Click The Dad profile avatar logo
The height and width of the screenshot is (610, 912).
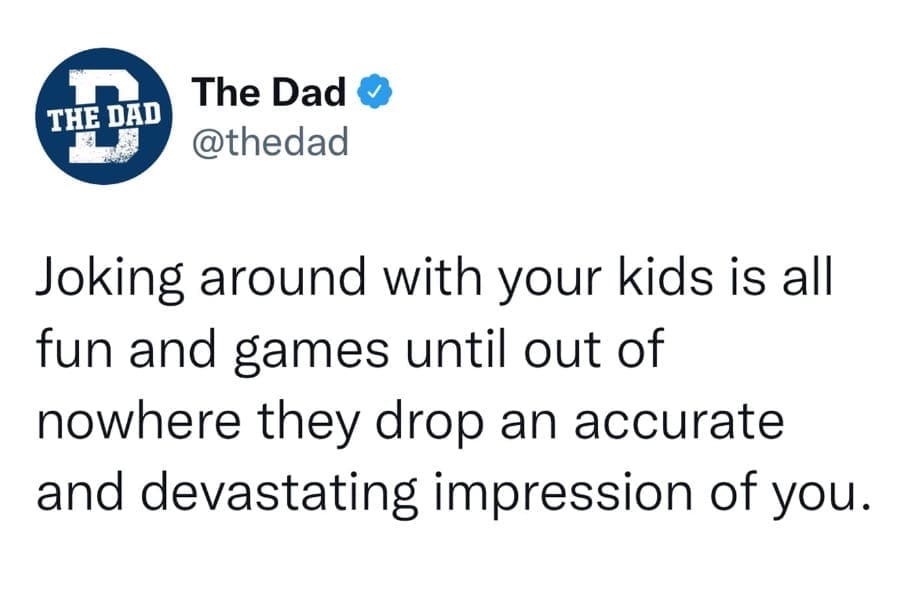point(106,116)
